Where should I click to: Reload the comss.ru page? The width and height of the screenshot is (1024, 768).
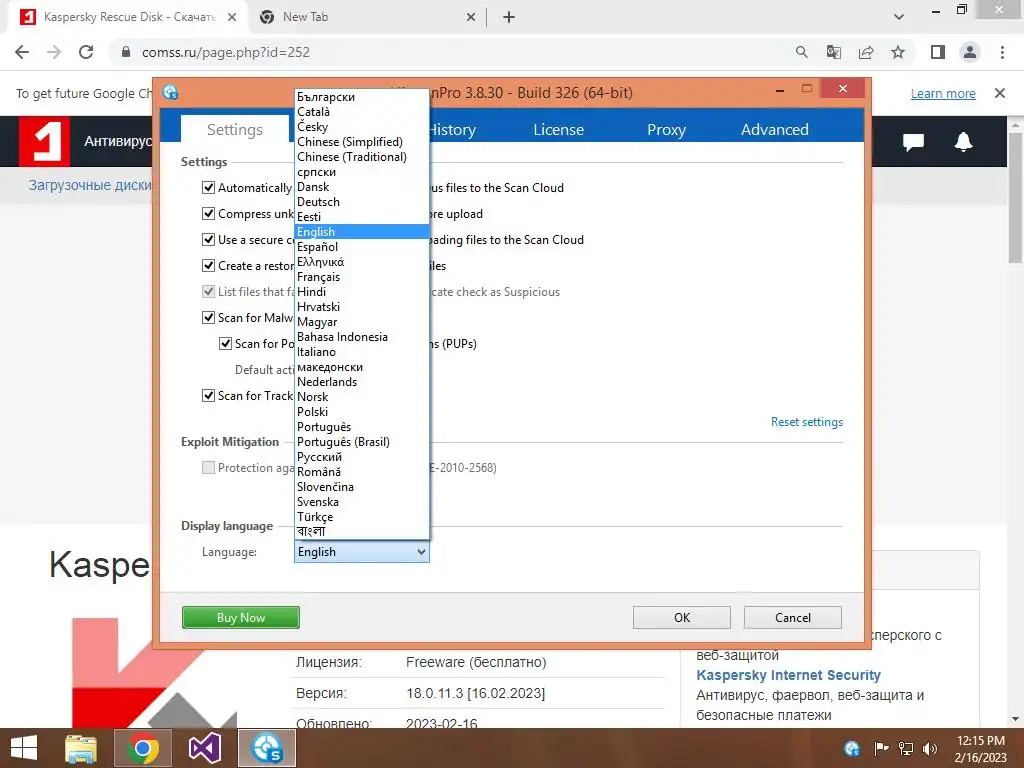[86, 52]
